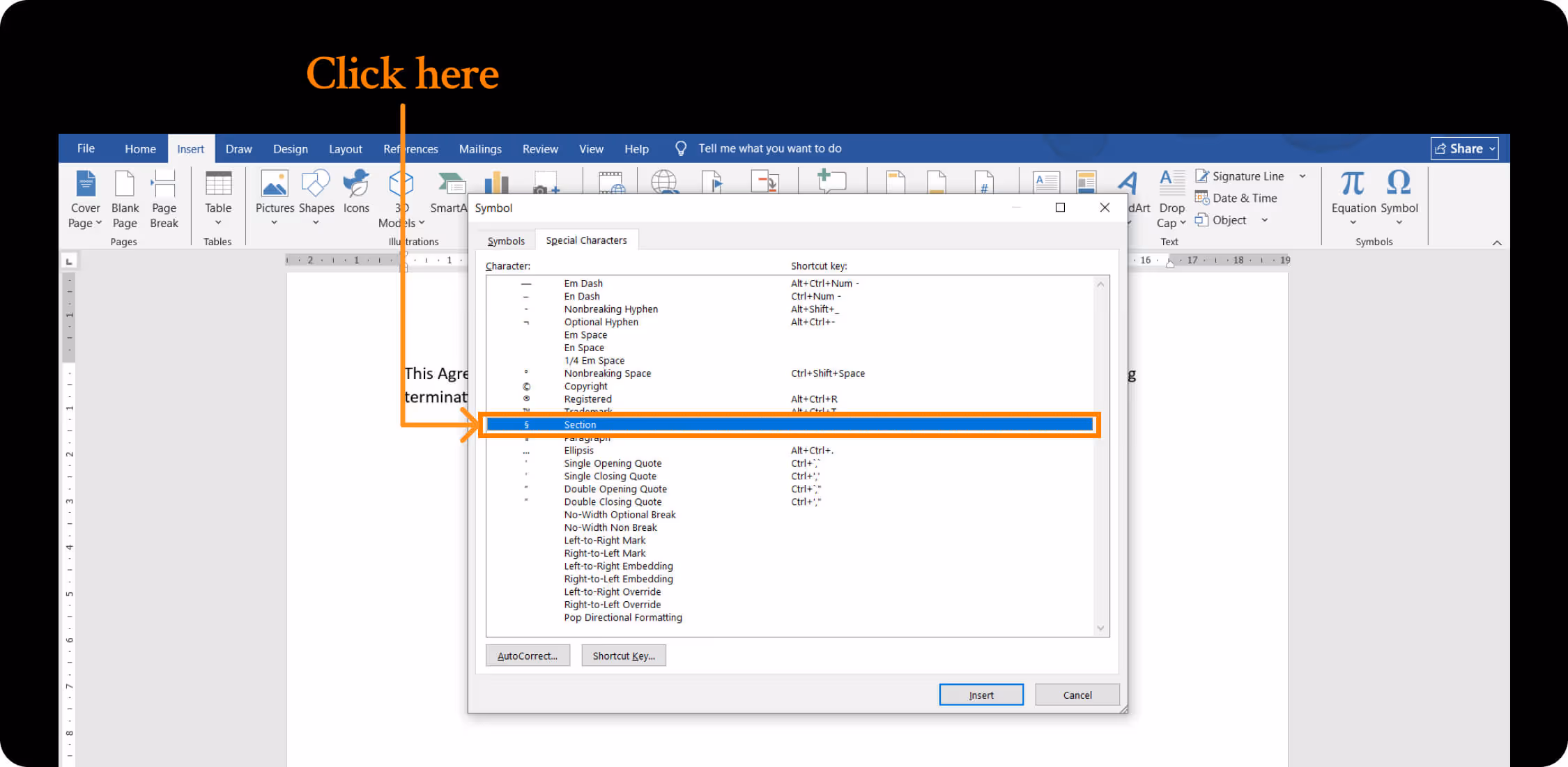1568x767 pixels.
Task: Open the Pictures insert icon
Action: pyautogui.click(x=275, y=185)
